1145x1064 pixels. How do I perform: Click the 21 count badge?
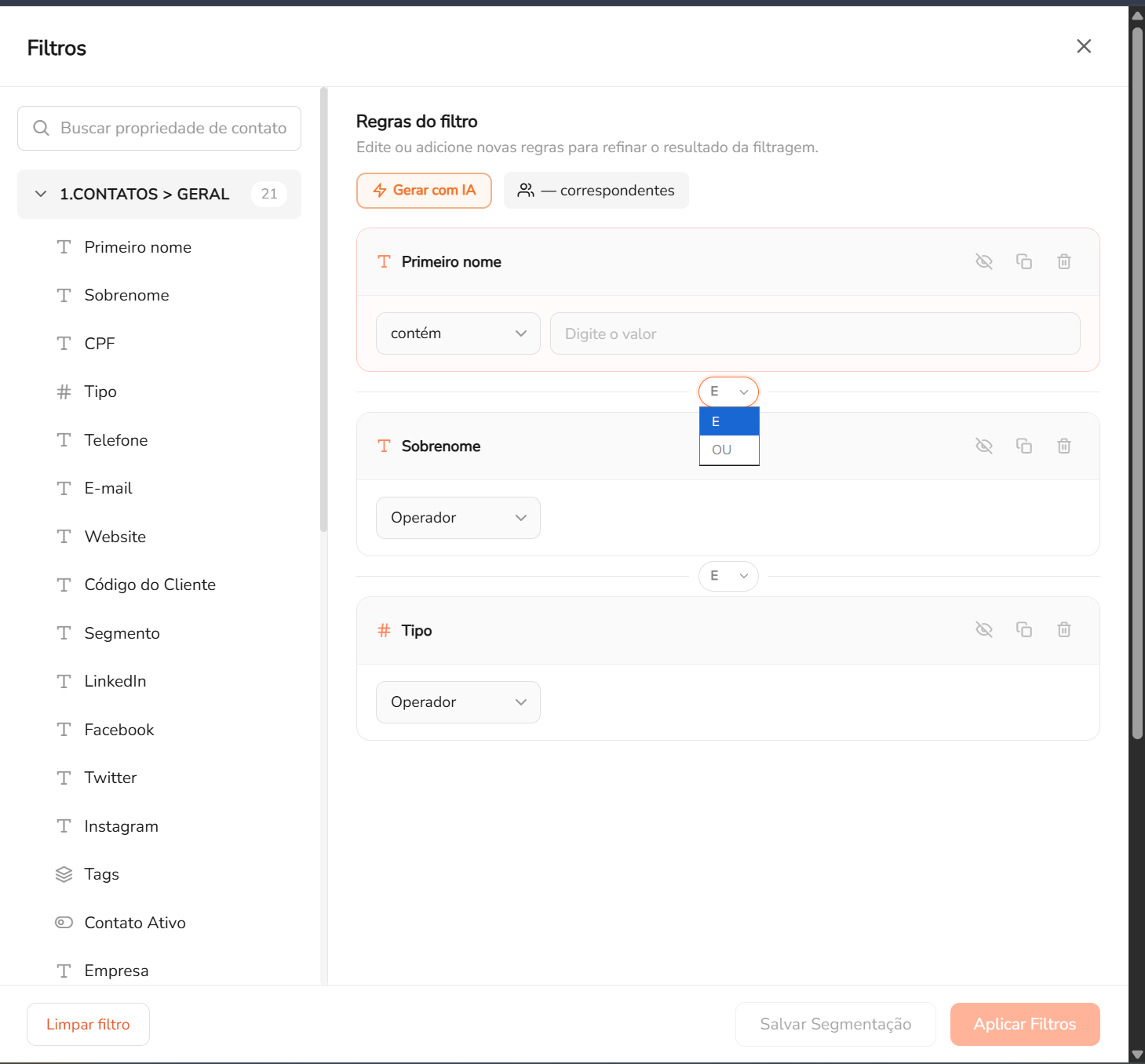pyautogui.click(x=269, y=194)
